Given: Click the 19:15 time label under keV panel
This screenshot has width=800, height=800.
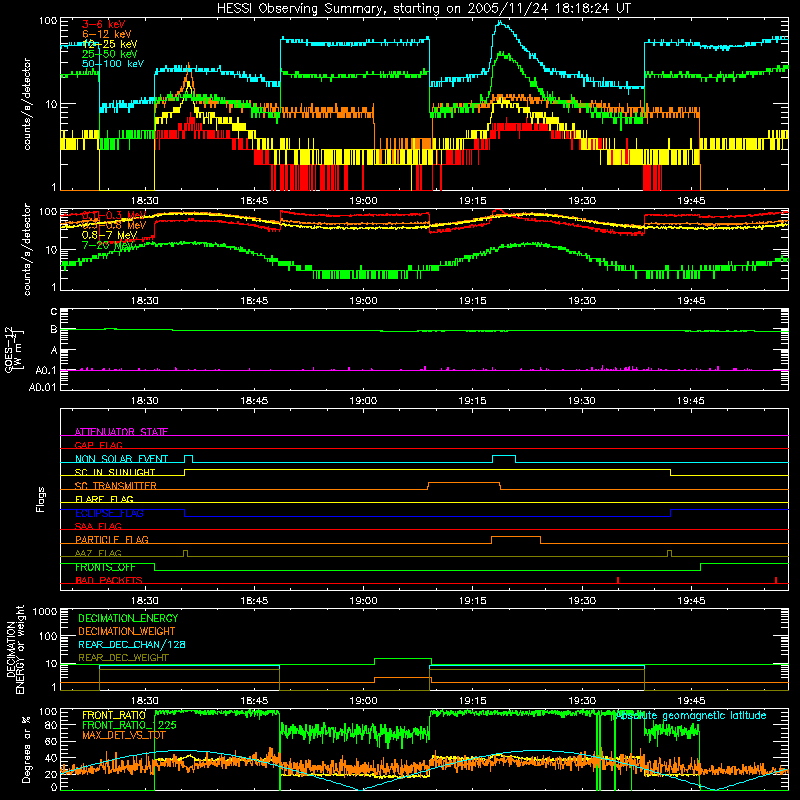Looking at the screenshot, I should pyautogui.click(x=472, y=201).
